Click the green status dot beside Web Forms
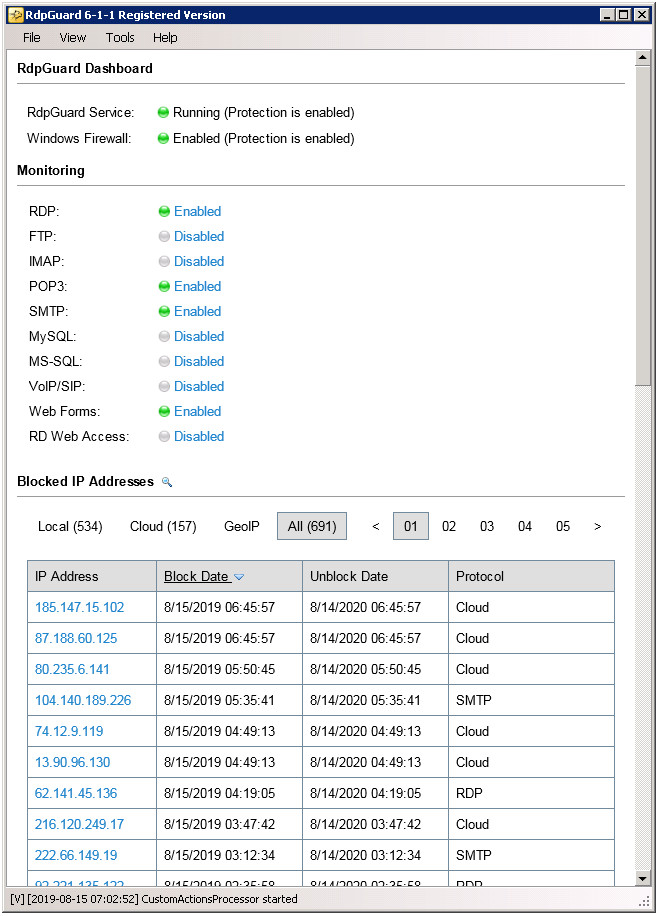Screen dimensions: 659x916 (164, 412)
